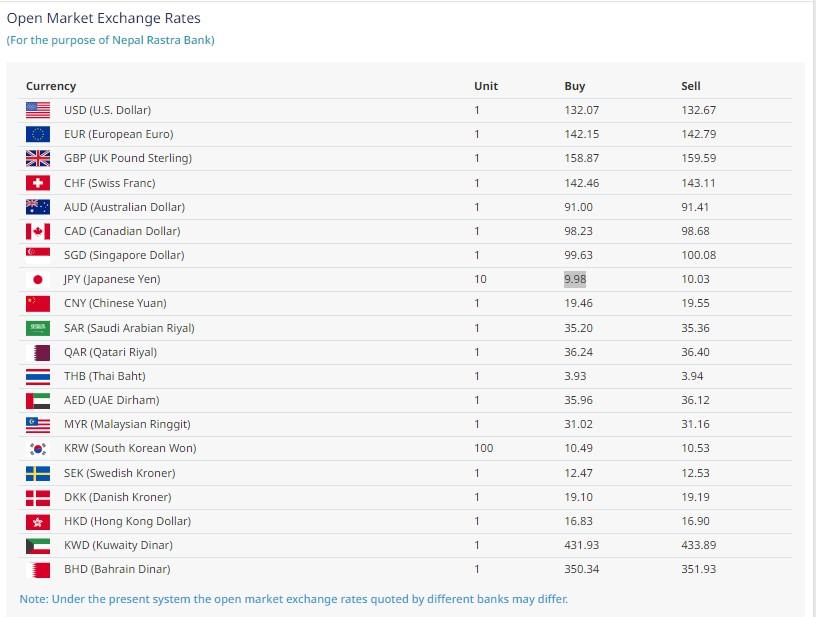Click the Swiss flag icon
Screen dimensions: 816x617
38,183
